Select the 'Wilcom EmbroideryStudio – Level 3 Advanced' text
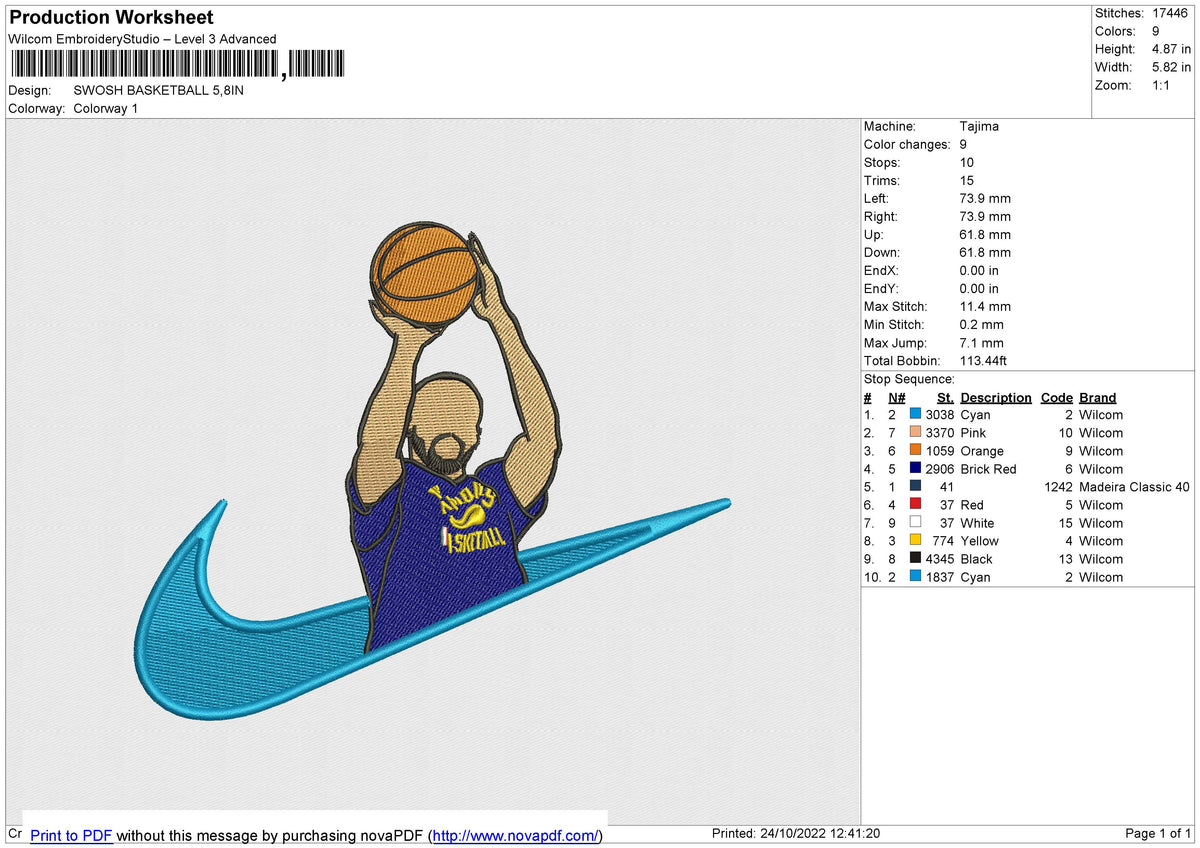1200x848 pixels. [x=142, y=39]
